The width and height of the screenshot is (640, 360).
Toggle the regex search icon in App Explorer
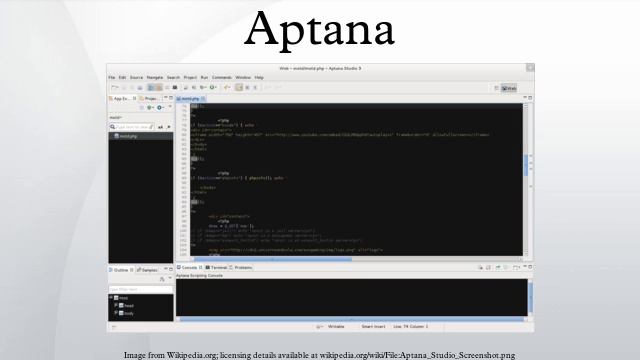[168, 127]
